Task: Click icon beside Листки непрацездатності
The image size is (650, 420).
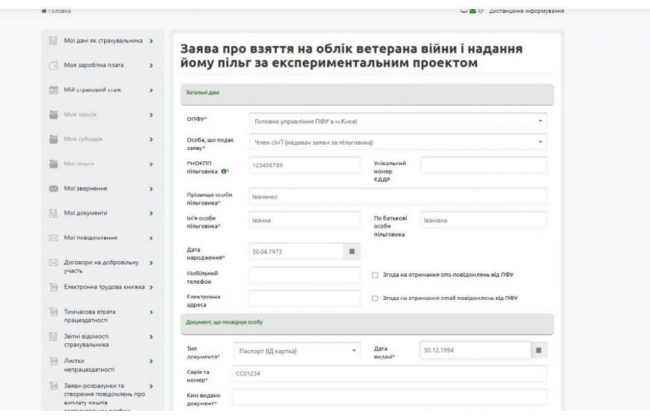Action: (x=53, y=361)
